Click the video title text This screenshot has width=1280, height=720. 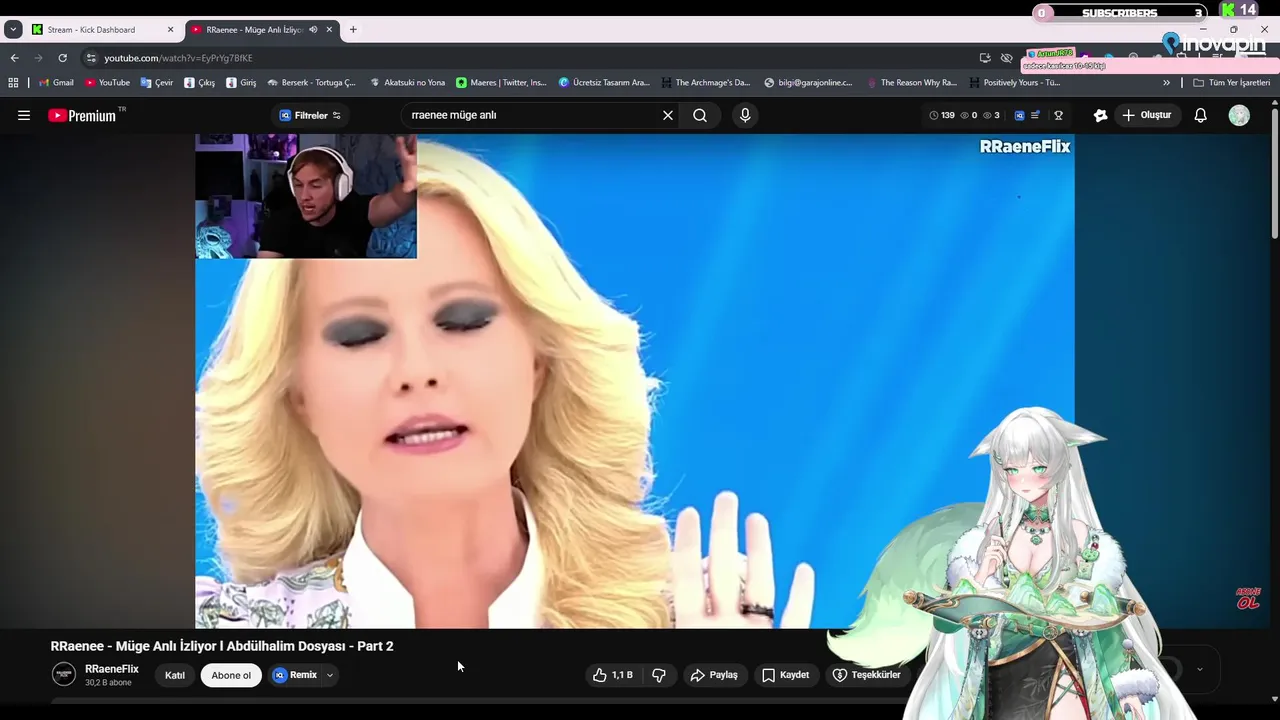point(222,646)
